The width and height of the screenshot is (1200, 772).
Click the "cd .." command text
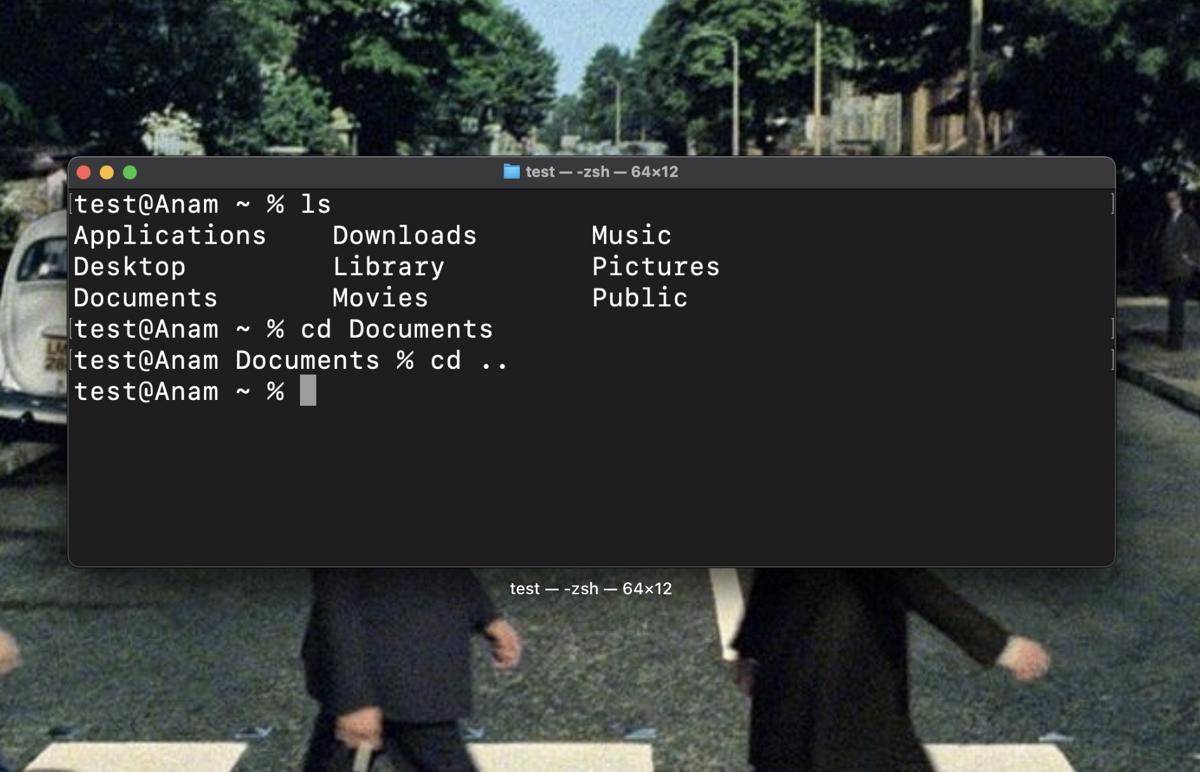469,360
